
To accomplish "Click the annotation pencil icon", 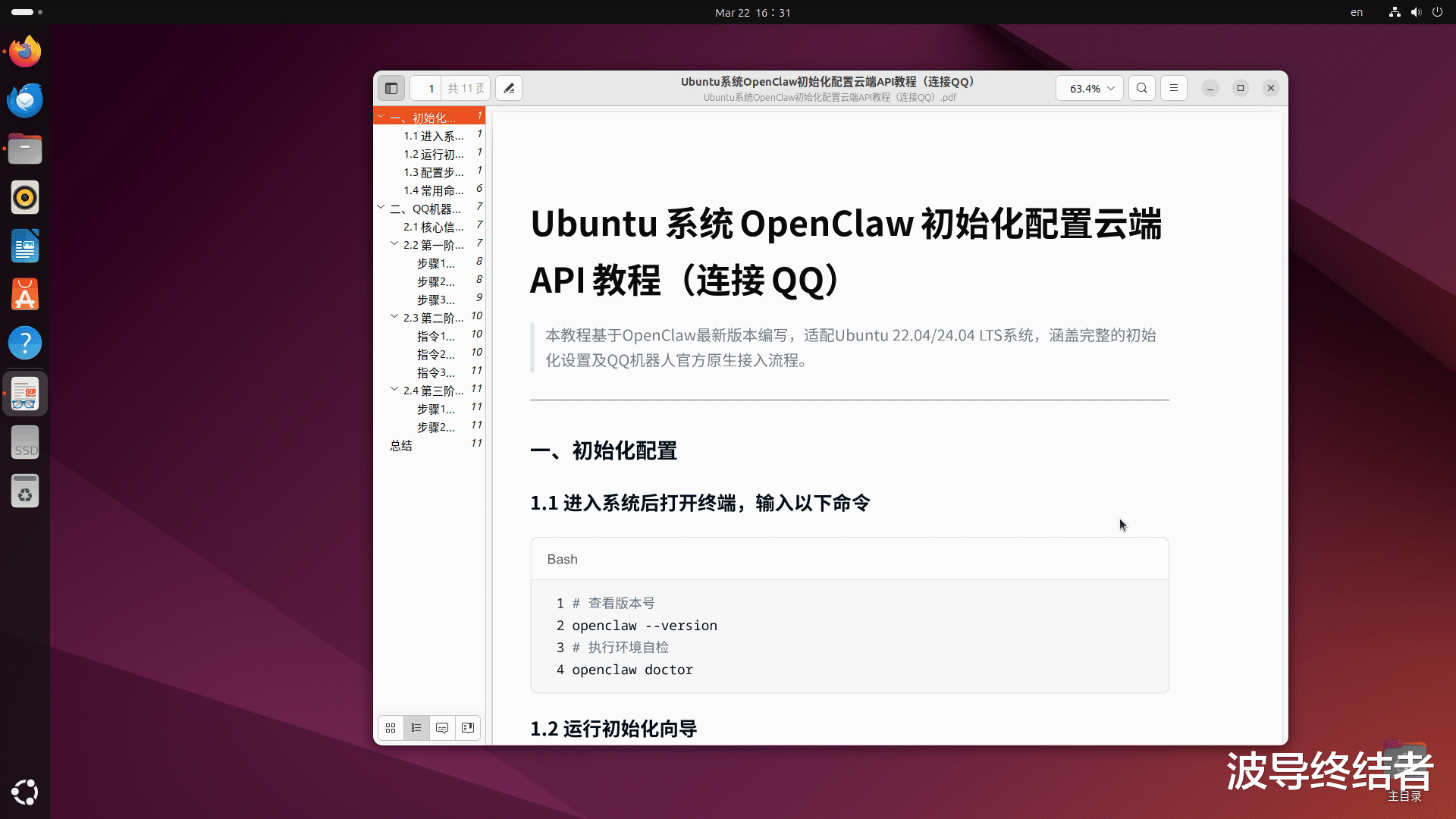I will tap(509, 88).
